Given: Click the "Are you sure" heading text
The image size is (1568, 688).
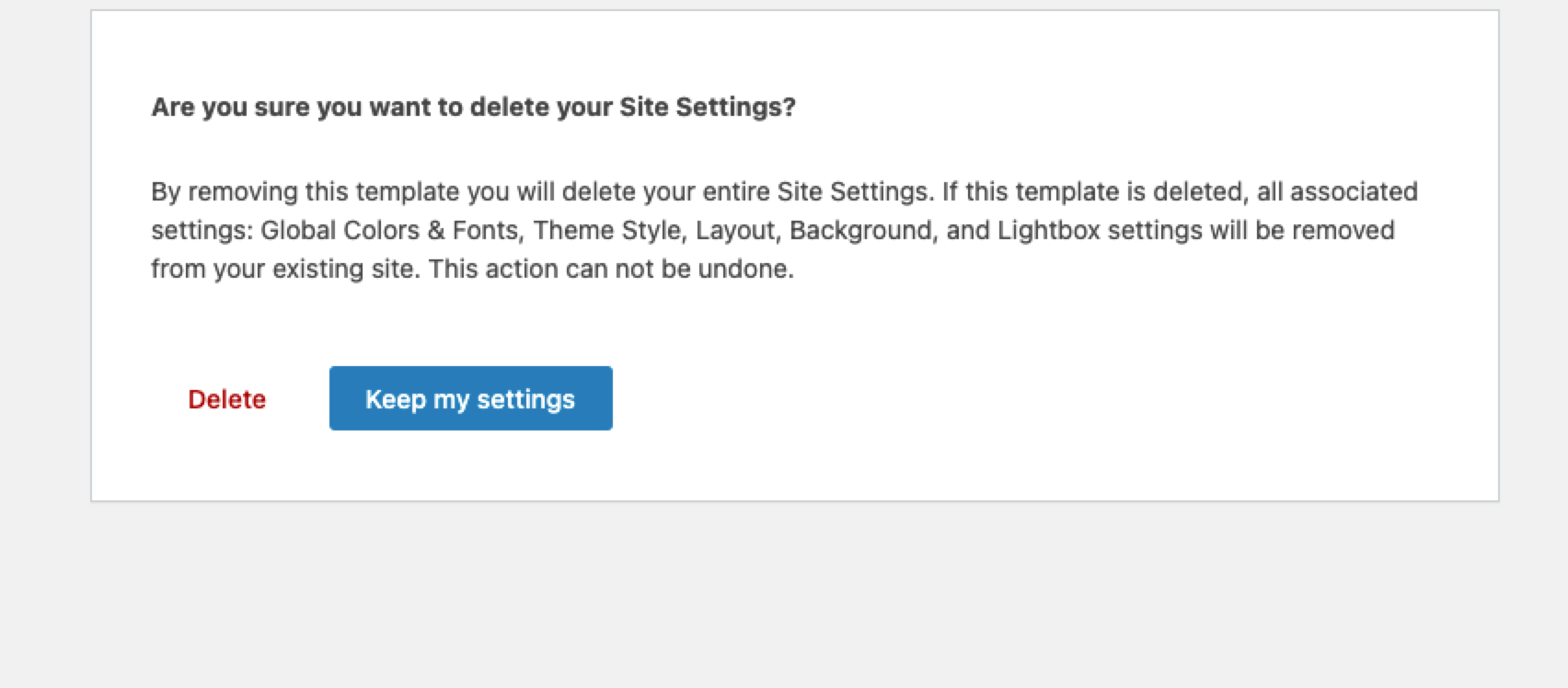Looking at the screenshot, I should (x=473, y=108).
